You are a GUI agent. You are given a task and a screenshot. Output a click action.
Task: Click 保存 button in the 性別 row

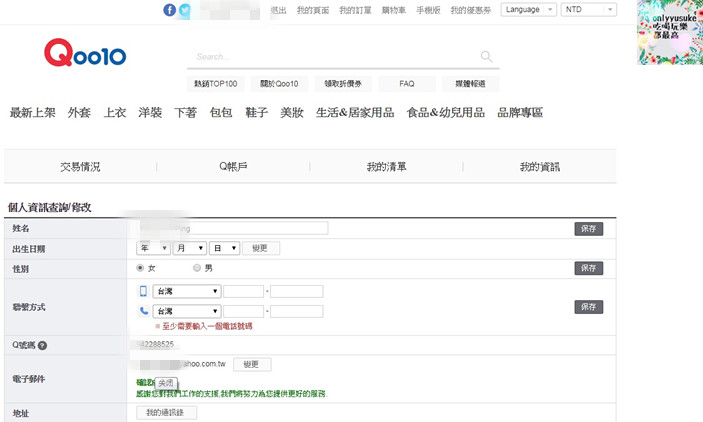(589, 268)
